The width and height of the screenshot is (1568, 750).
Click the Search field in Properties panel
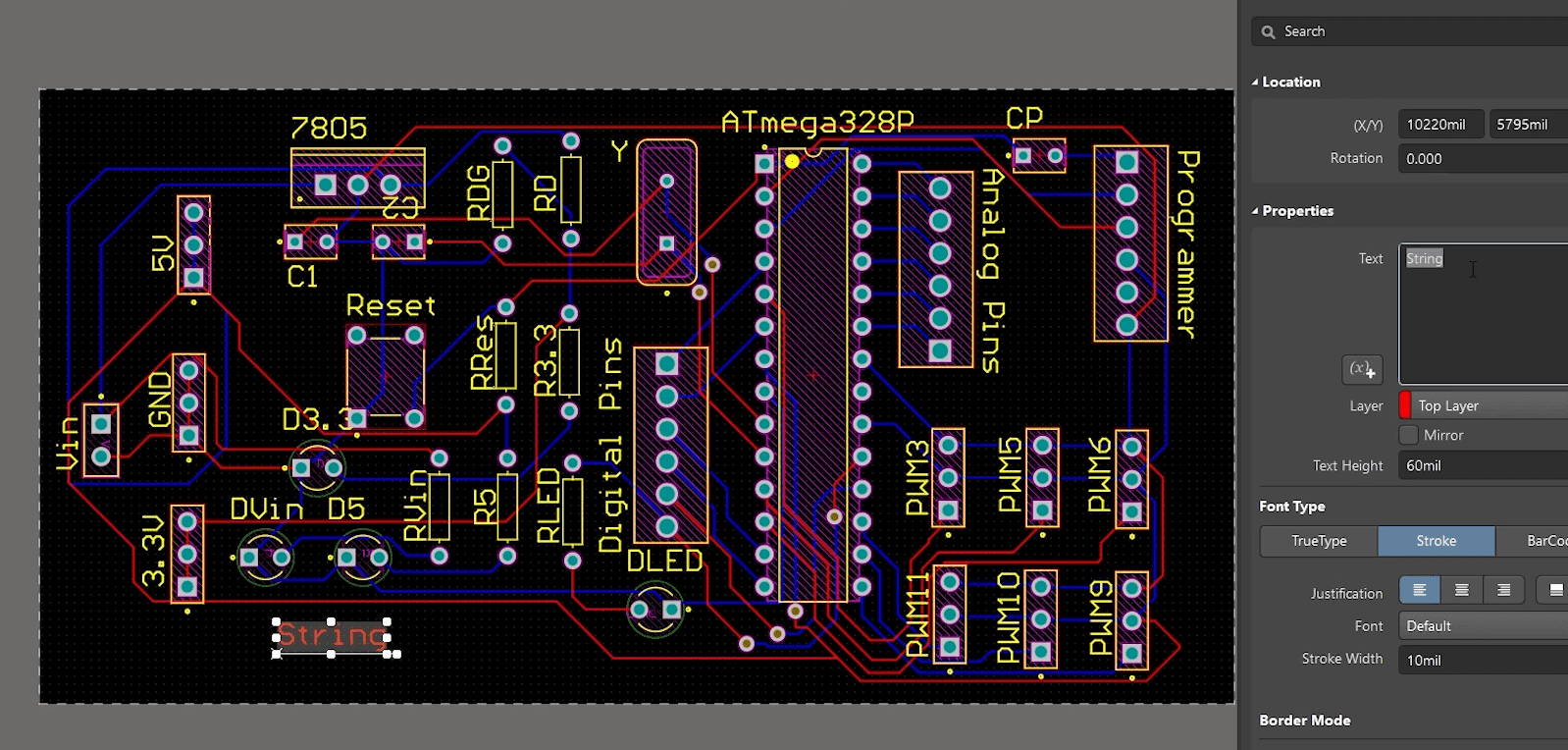tap(1409, 31)
